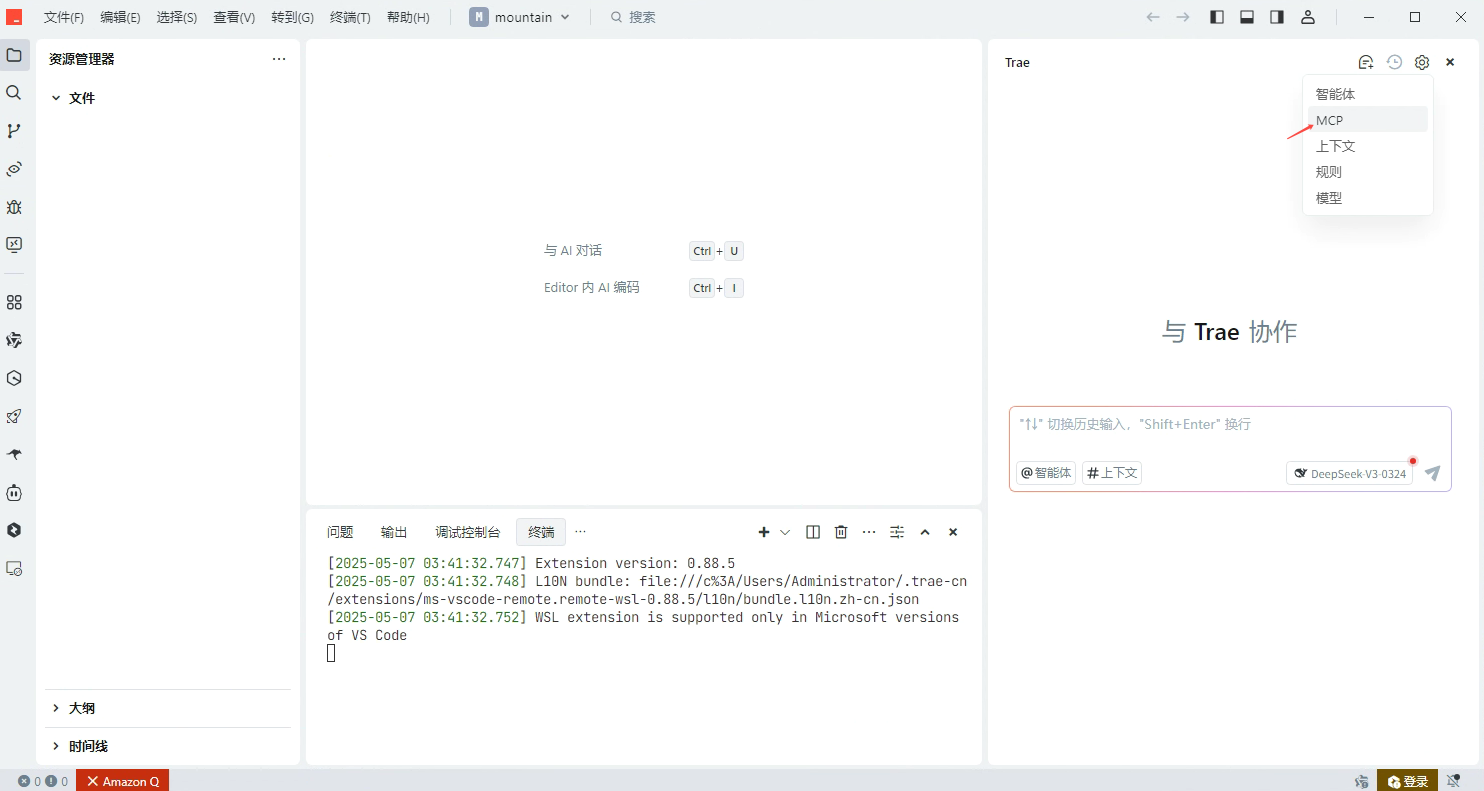This screenshot has height=791, width=1484.
Task: Click the #上下文 button in chat input
Action: 1112,473
